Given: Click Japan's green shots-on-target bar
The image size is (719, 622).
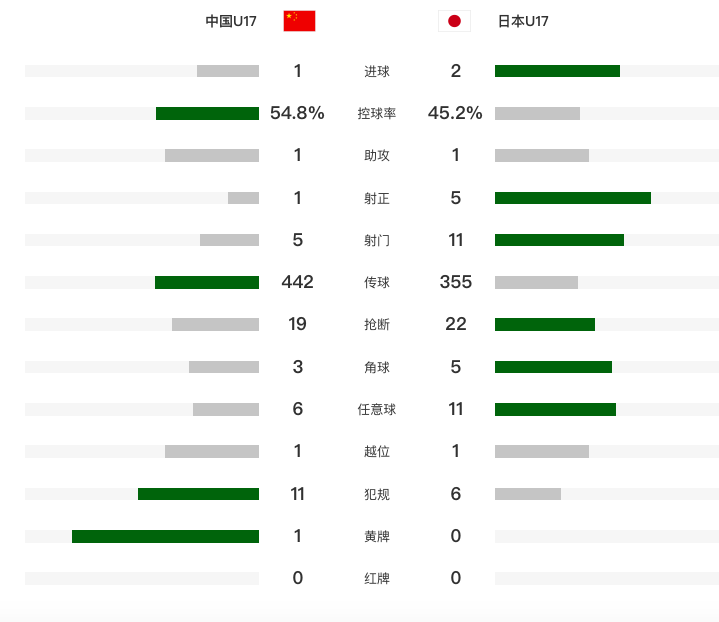Looking at the screenshot, I should pos(573,198).
